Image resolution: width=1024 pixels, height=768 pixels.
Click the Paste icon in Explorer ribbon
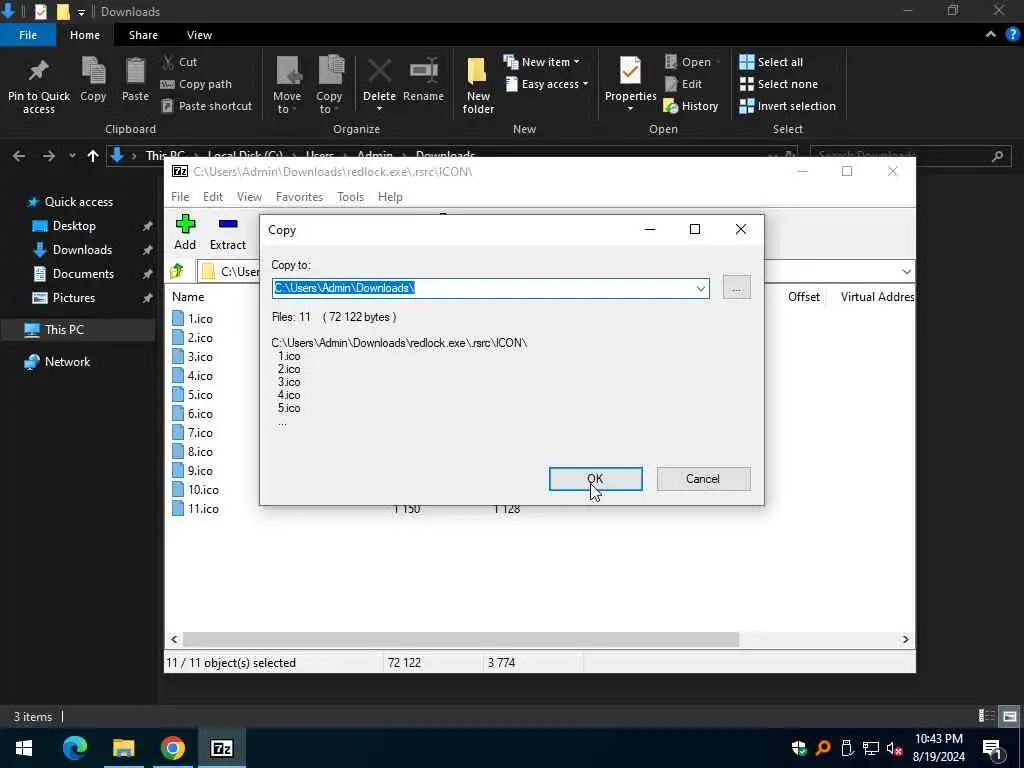click(135, 70)
